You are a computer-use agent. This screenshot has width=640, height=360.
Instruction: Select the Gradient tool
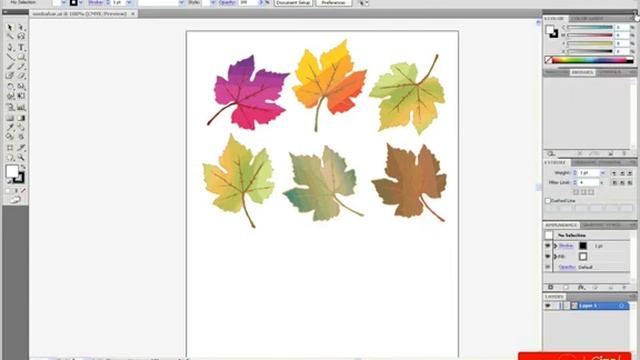click(x=21, y=118)
